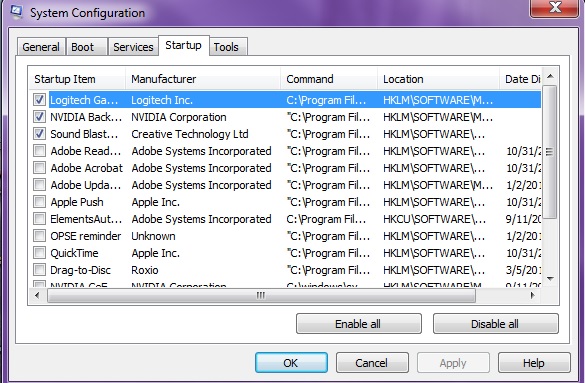The width and height of the screenshot is (585, 383).
Task: Select the Creative Technology Ltd cell
Action: 190,134
